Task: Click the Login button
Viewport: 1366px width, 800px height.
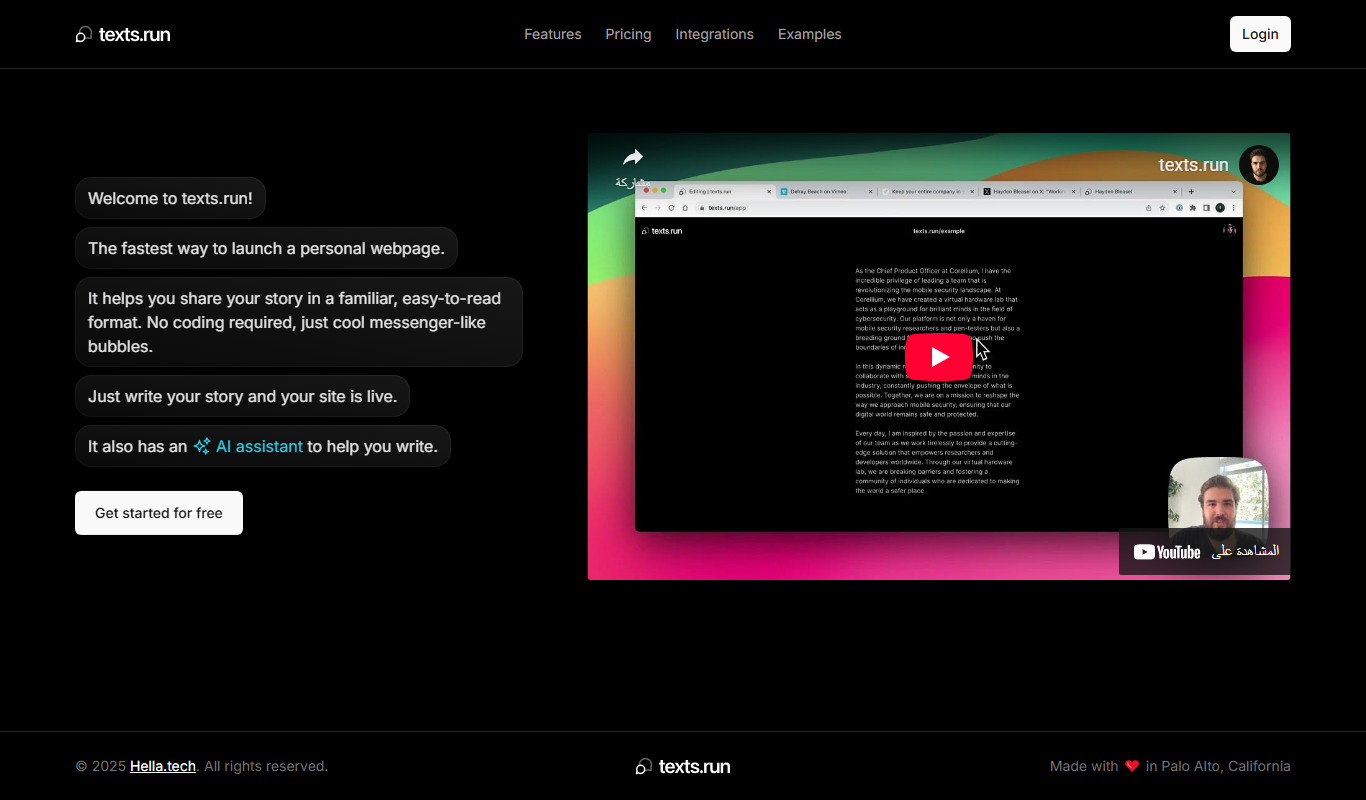Action: [1260, 34]
